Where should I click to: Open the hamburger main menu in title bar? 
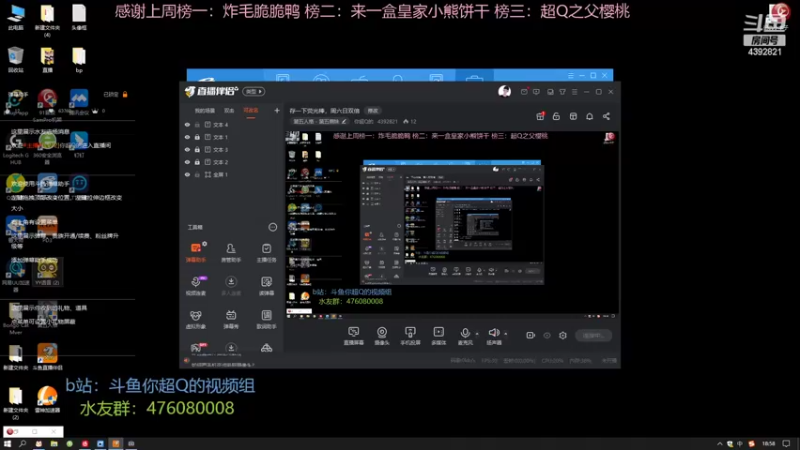pyautogui.click(x=574, y=92)
